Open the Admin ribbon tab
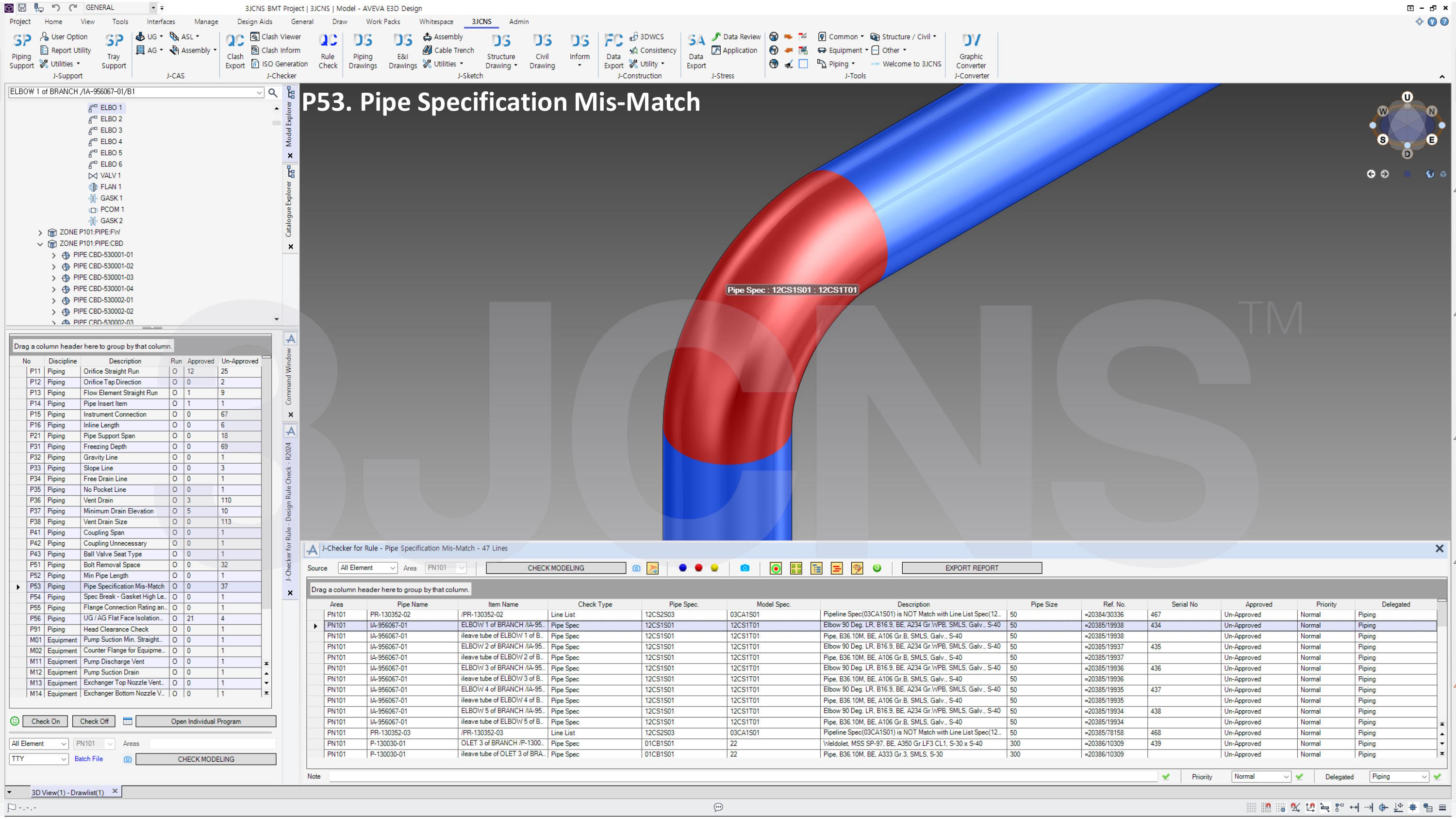1456x819 pixels. tap(518, 21)
